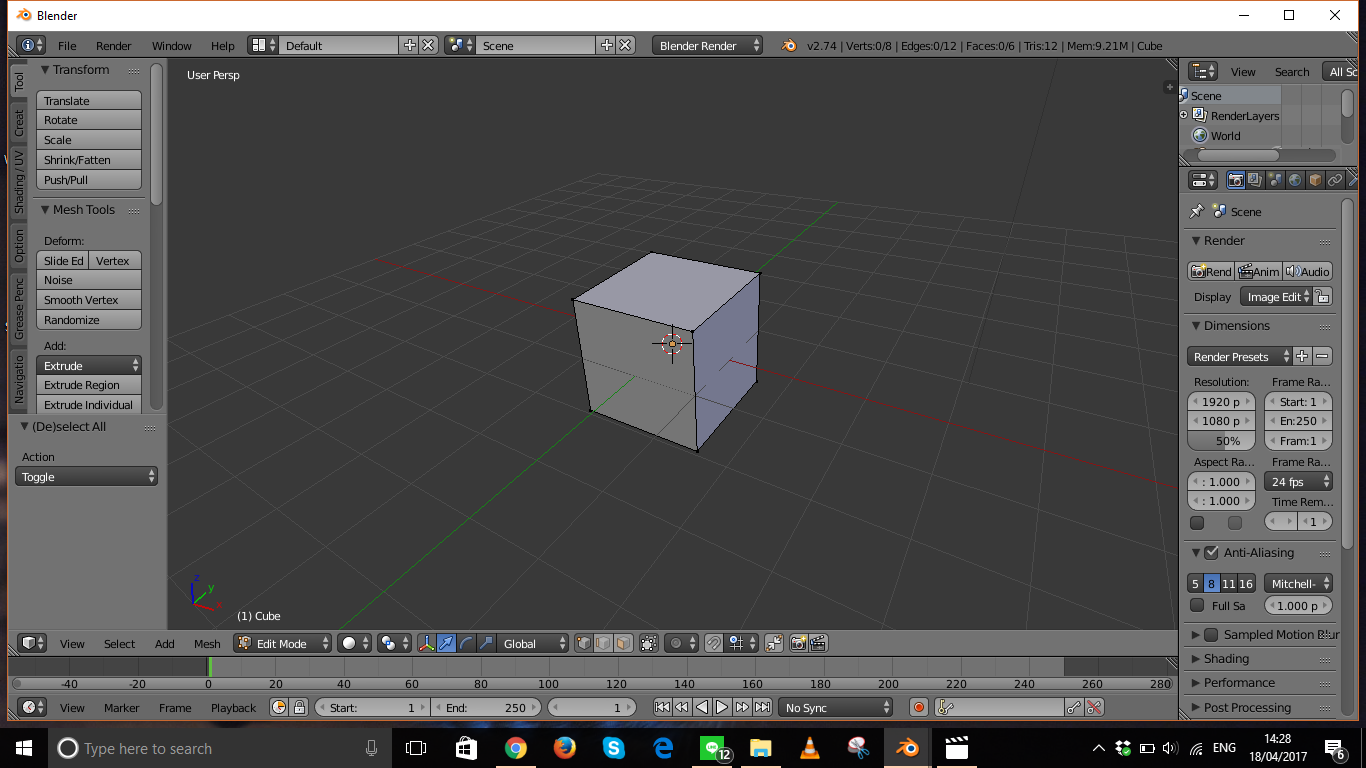Image resolution: width=1366 pixels, height=768 pixels.
Task: Open the proportional editing selector
Action: point(681,643)
